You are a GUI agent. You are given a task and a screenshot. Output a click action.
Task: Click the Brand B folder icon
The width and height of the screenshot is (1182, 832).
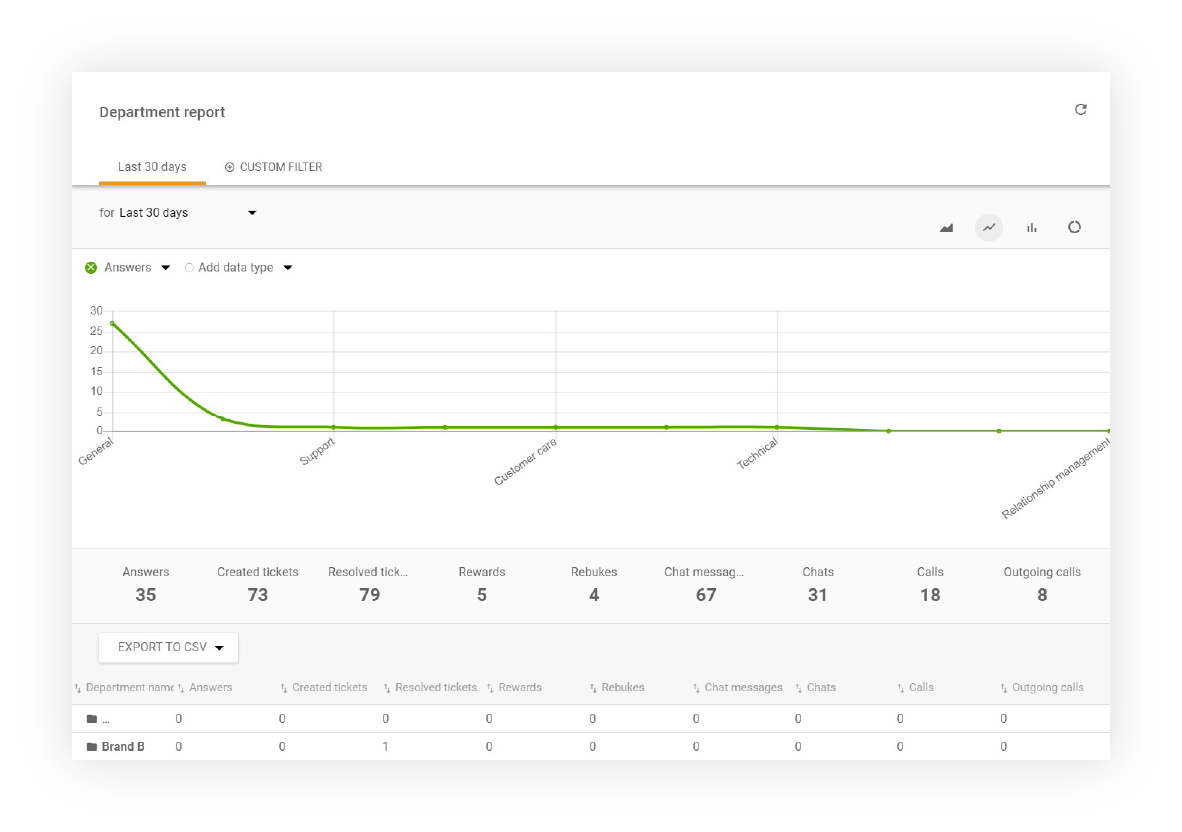pos(92,746)
